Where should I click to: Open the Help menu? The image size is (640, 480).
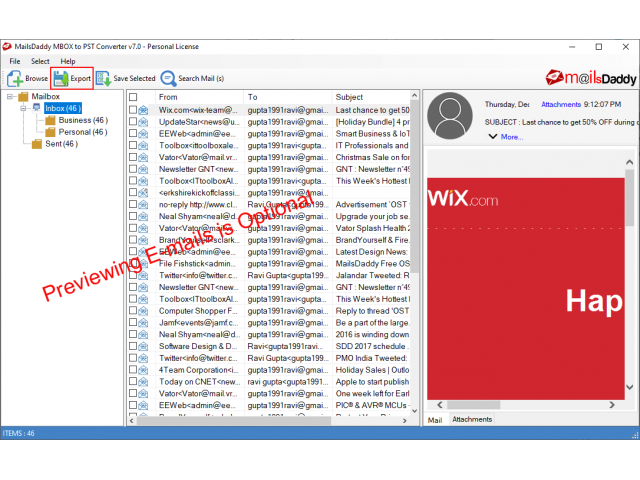click(x=68, y=61)
